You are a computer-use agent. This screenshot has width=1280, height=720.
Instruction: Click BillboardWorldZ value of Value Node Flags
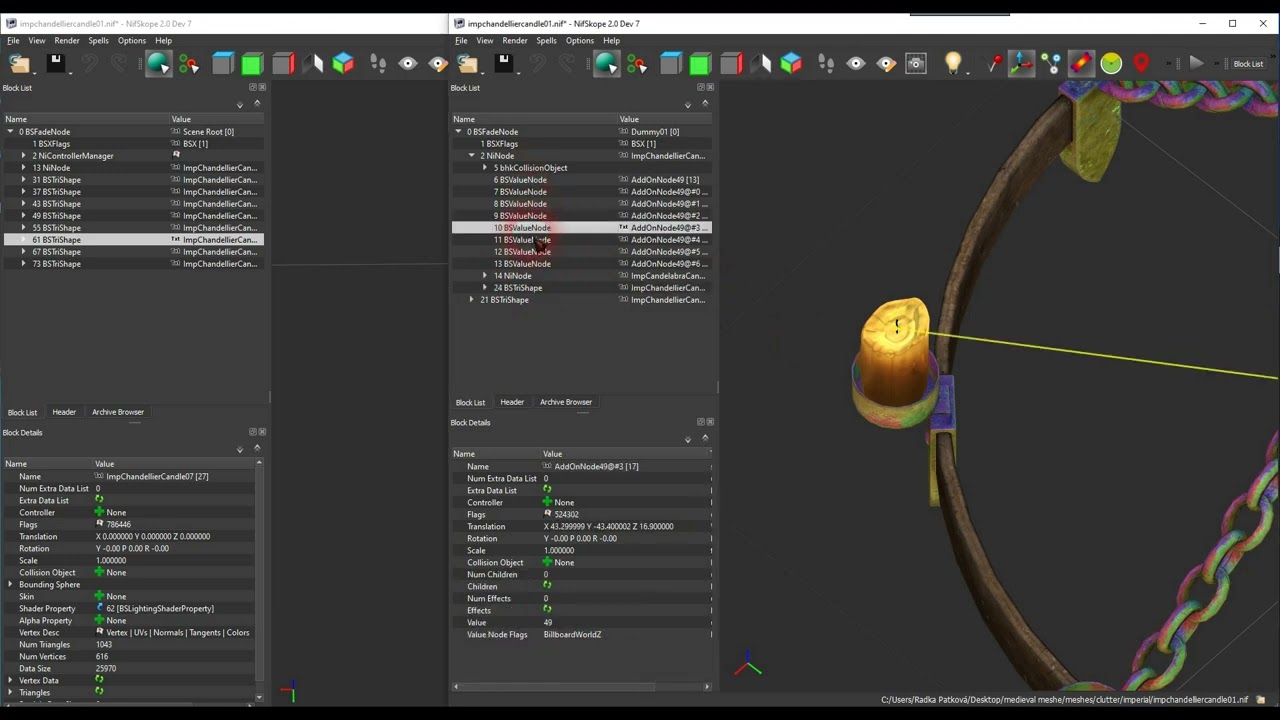point(572,635)
